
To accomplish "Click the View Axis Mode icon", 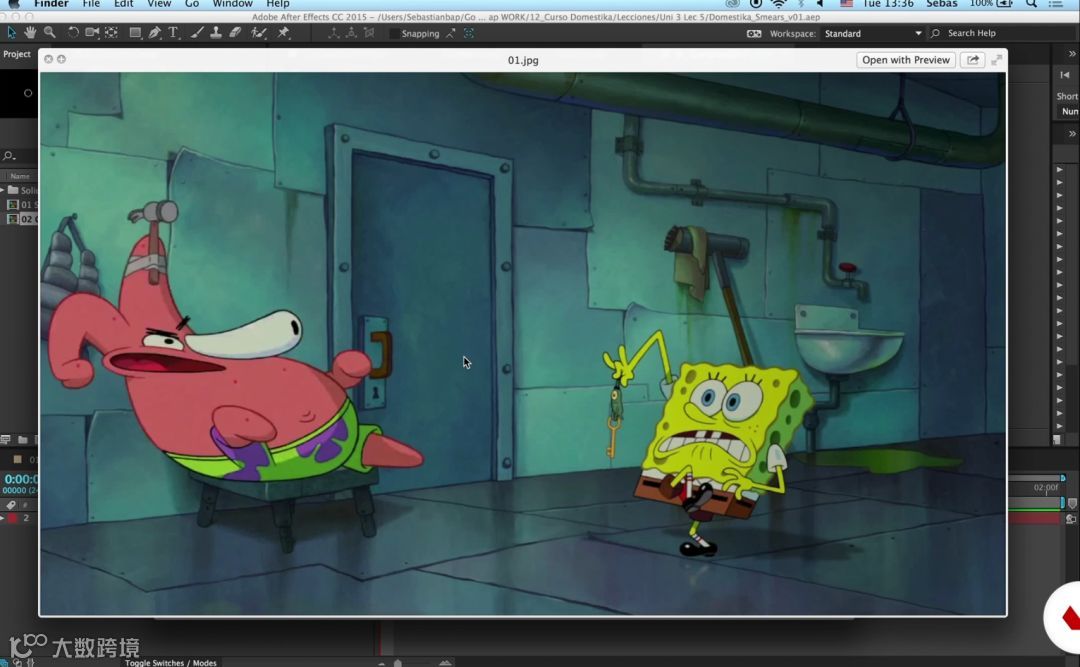I will click(369, 32).
